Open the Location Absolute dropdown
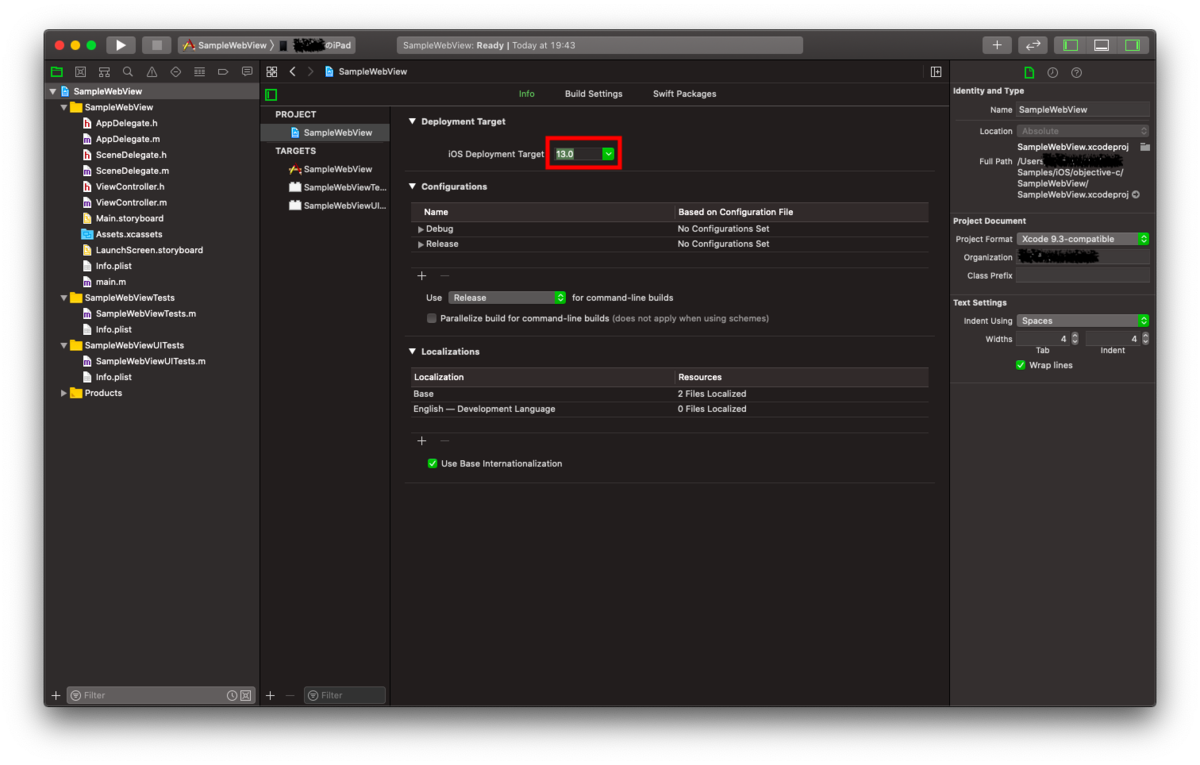 tap(1083, 131)
